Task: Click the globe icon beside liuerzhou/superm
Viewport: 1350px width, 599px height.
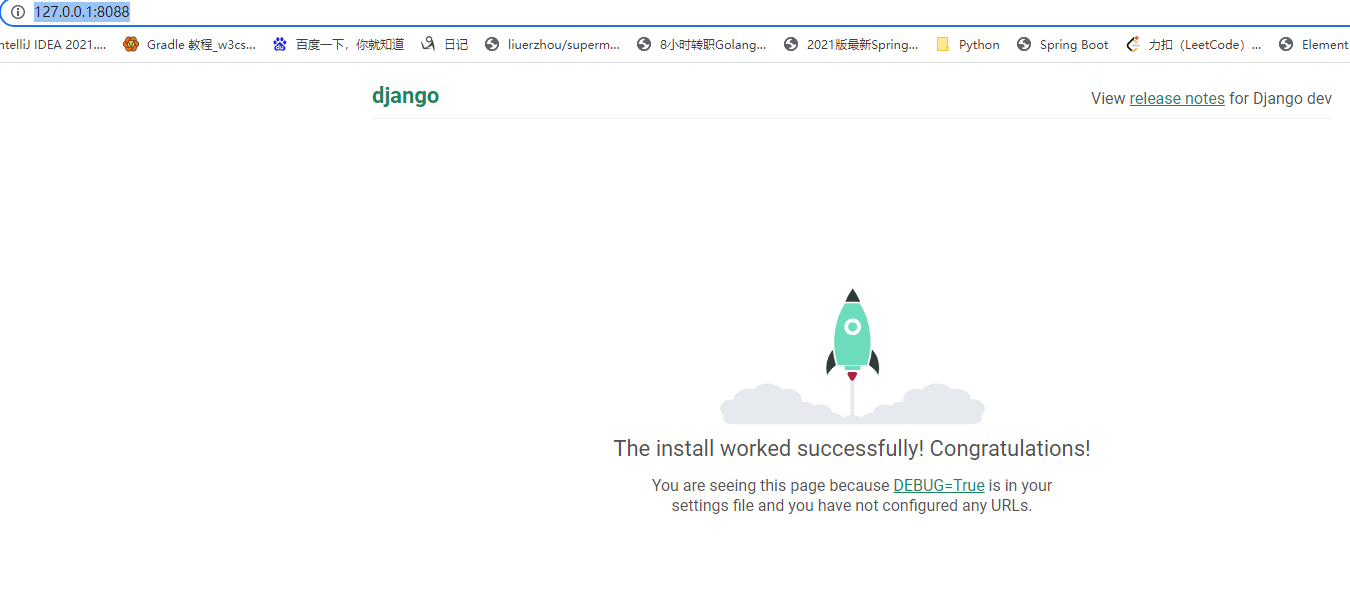Action: coord(492,44)
